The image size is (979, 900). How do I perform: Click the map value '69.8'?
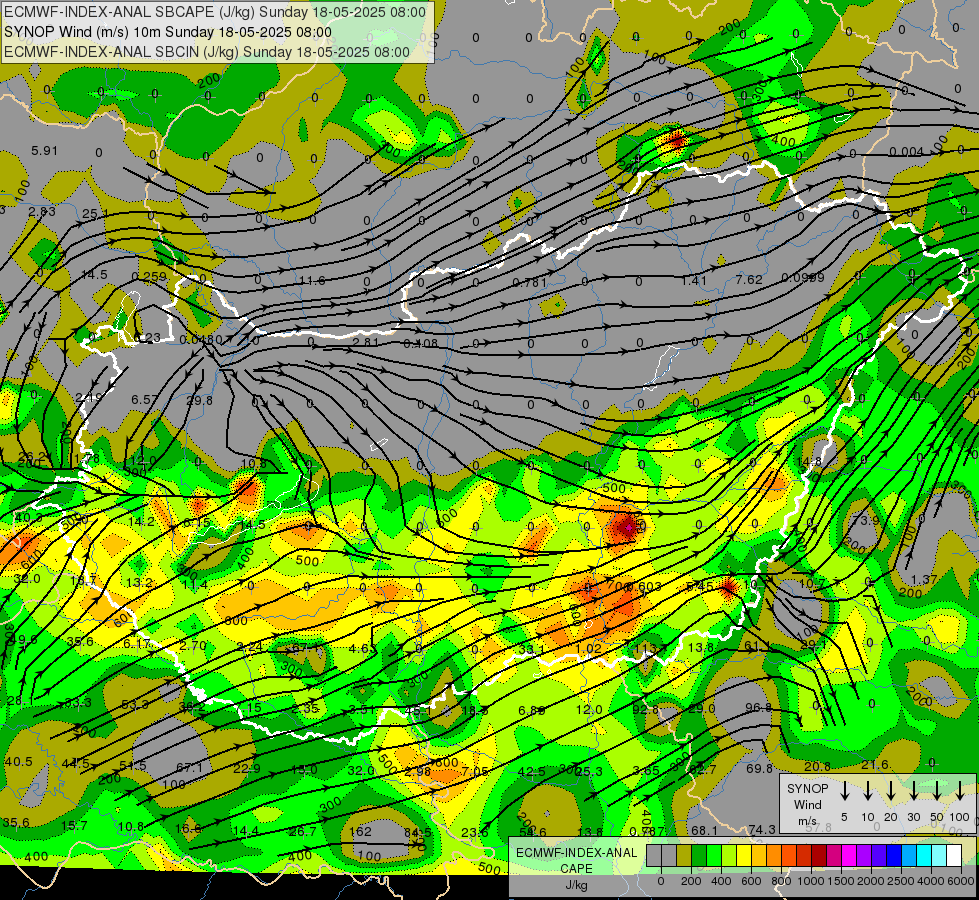[x=759, y=768]
